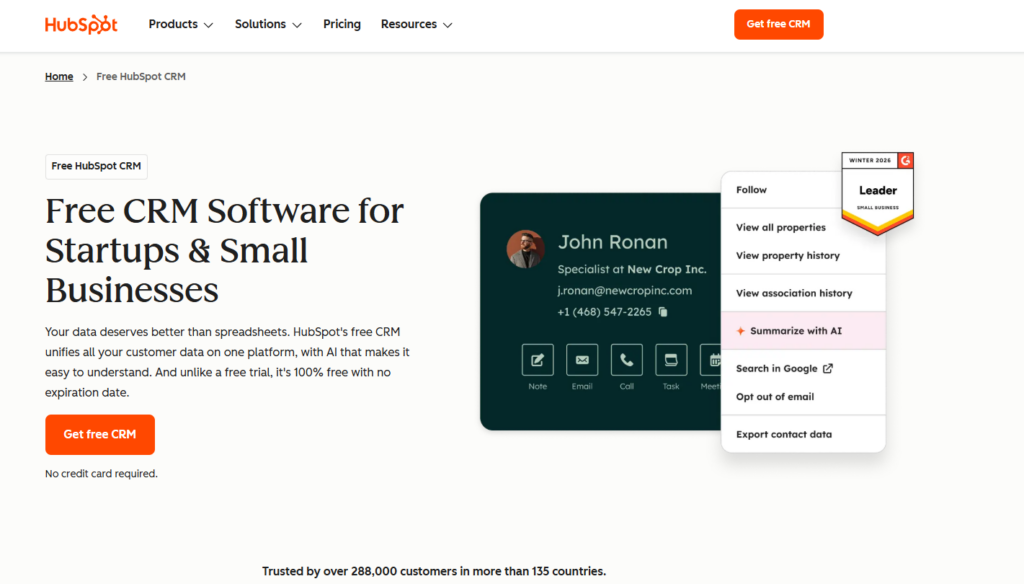Click the Free HubSpot CRM breadcrumb text
This screenshot has height=584, width=1024.
pyautogui.click(x=141, y=76)
